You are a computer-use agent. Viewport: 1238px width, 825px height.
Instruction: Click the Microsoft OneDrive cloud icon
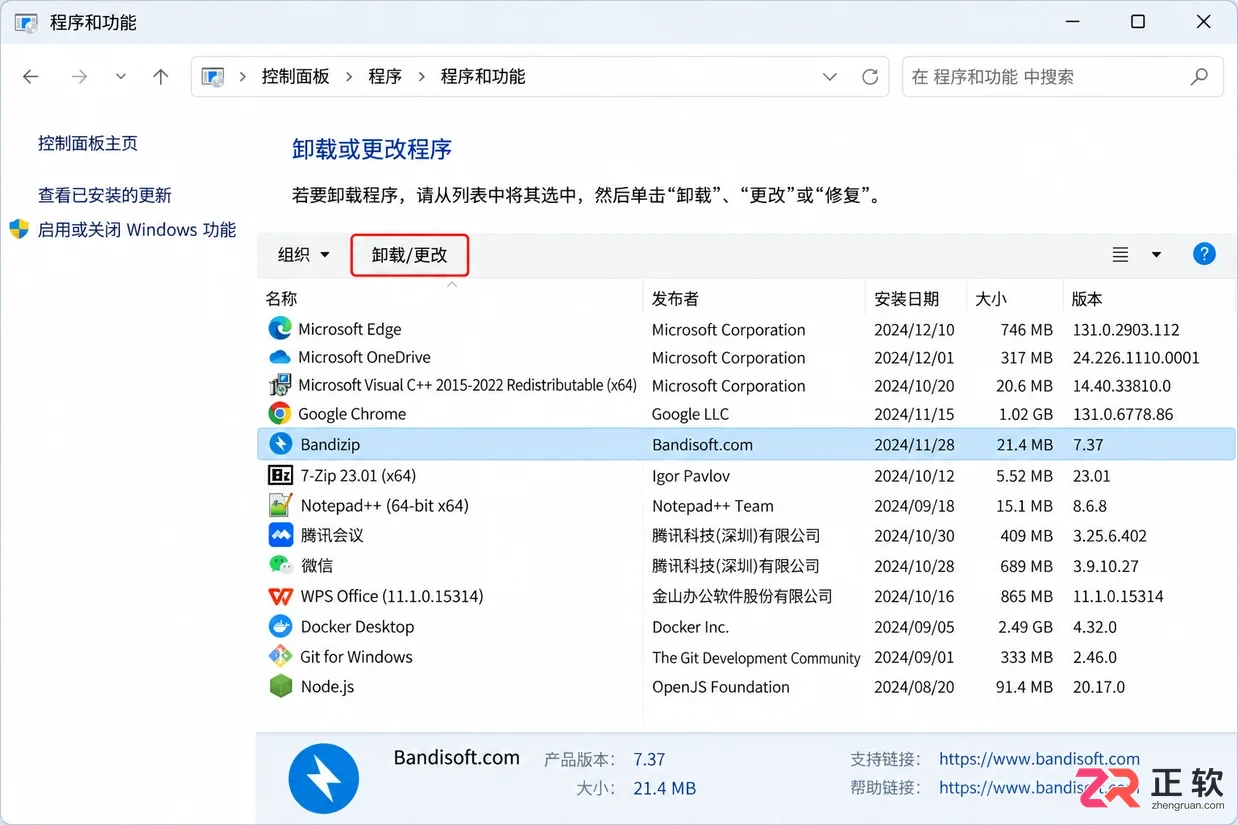click(280, 357)
